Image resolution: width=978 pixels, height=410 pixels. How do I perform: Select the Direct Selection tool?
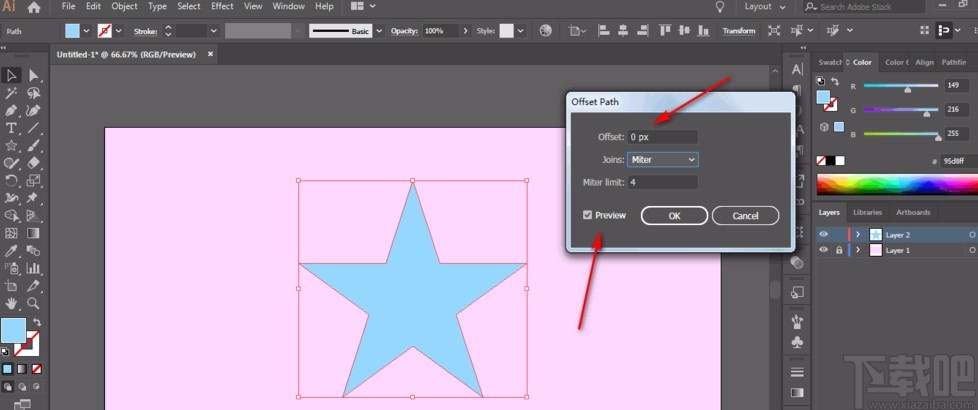(33, 76)
